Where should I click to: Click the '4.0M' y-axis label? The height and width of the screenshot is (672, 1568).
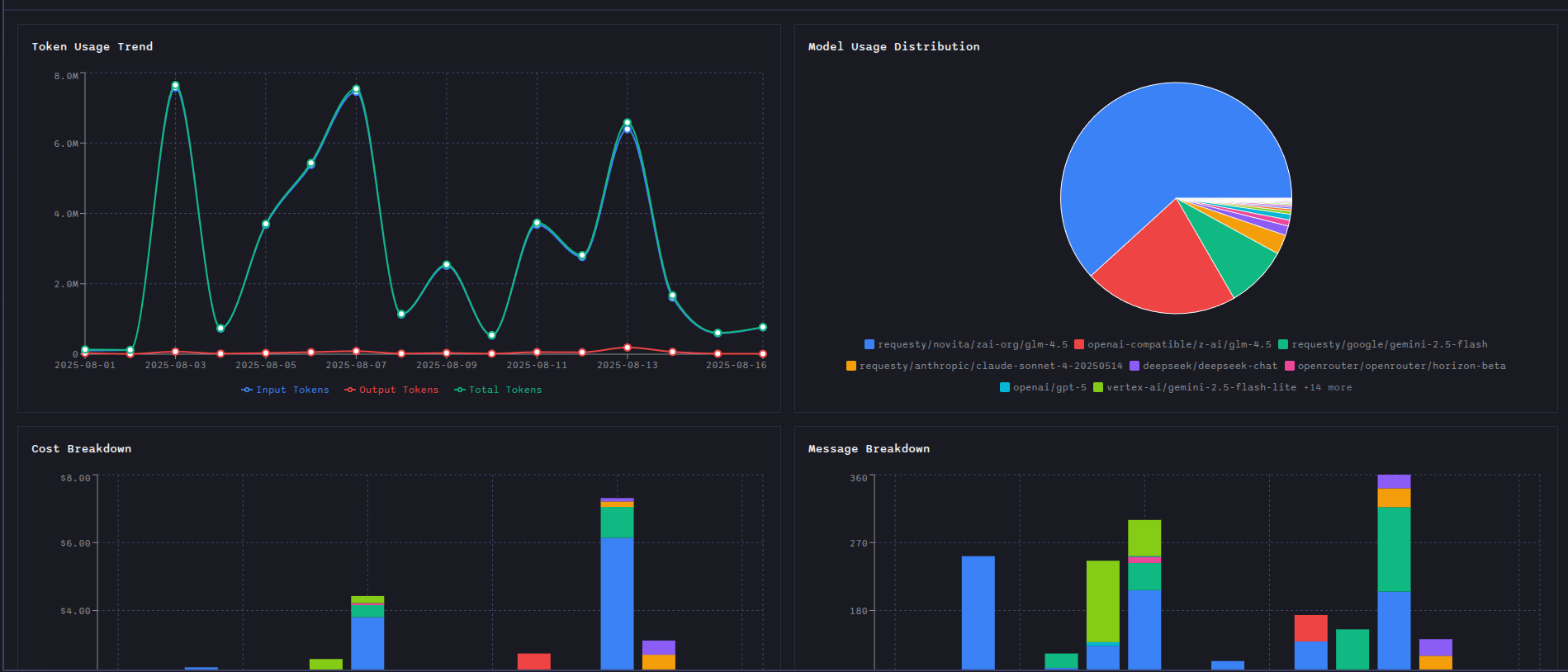click(x=66, y=214)
